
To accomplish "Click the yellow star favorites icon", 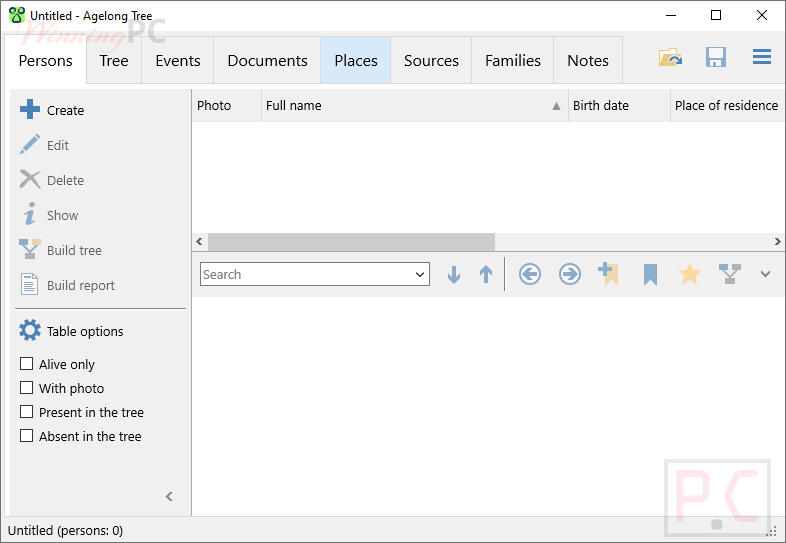I will 690,274.
